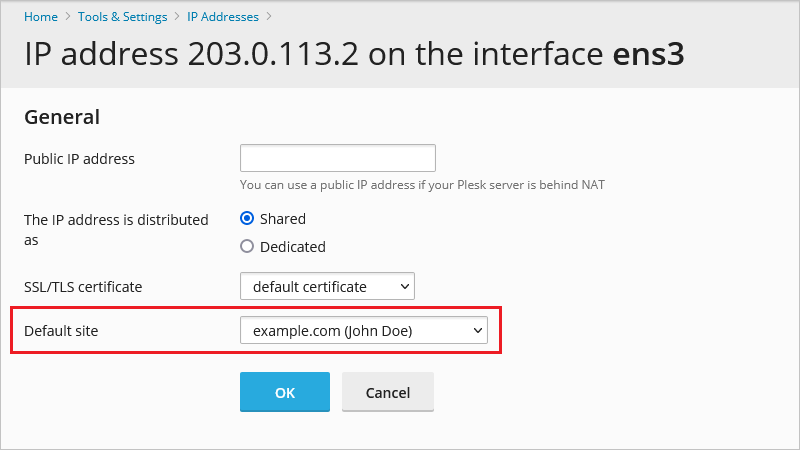Go to the Home breadcrumb link

(x=40, y=17)
